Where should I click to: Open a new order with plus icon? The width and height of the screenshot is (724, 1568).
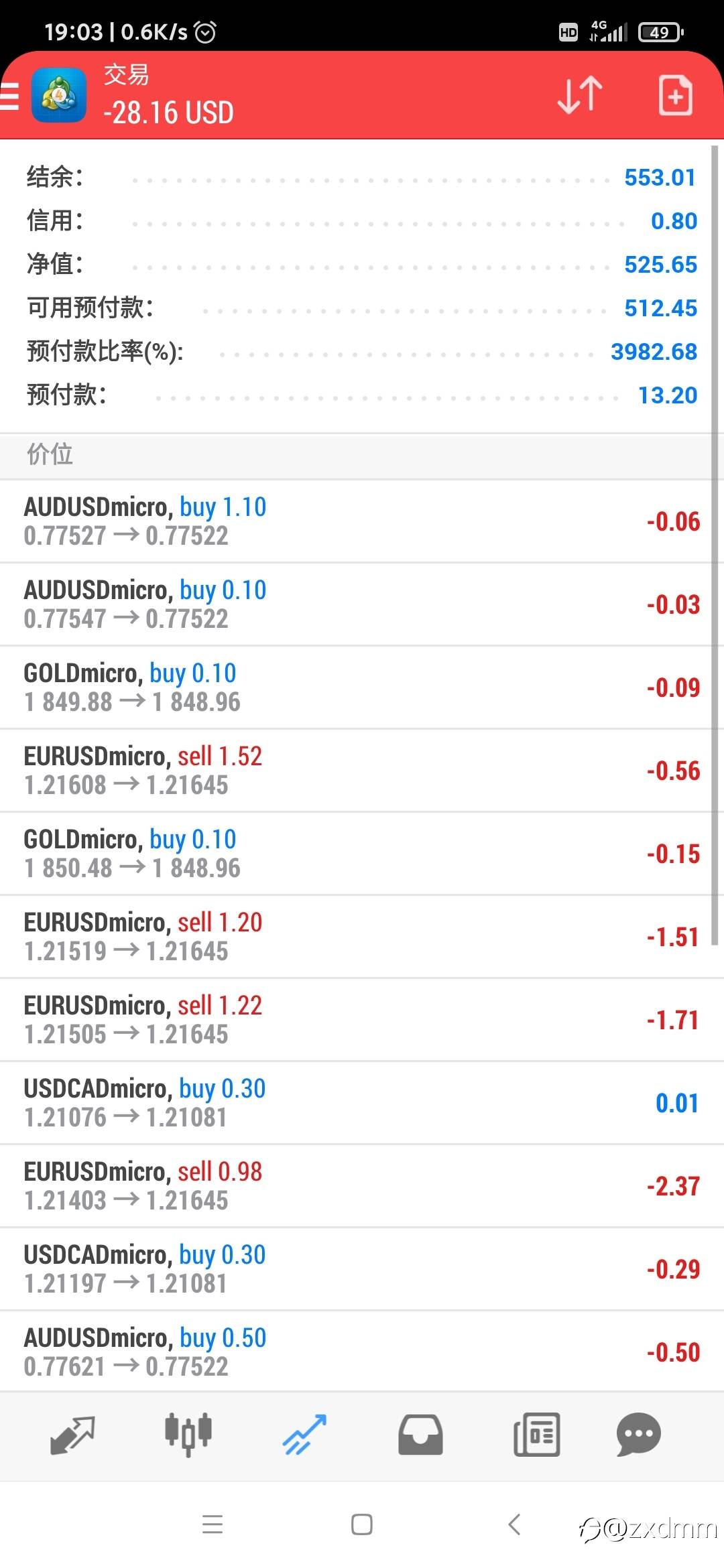[x=675, y=96]
